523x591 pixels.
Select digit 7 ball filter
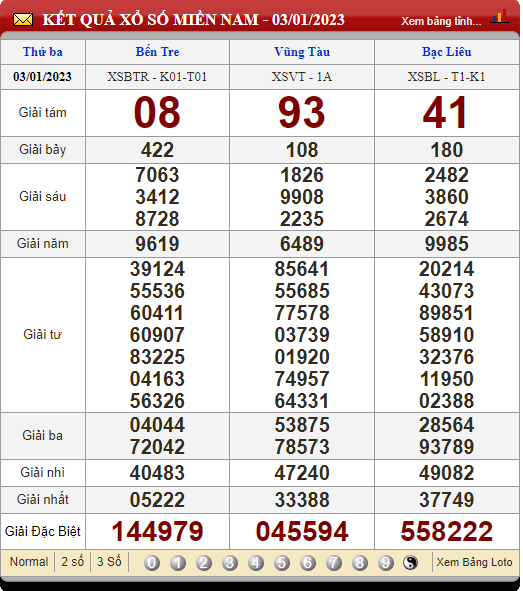[334, 563]
